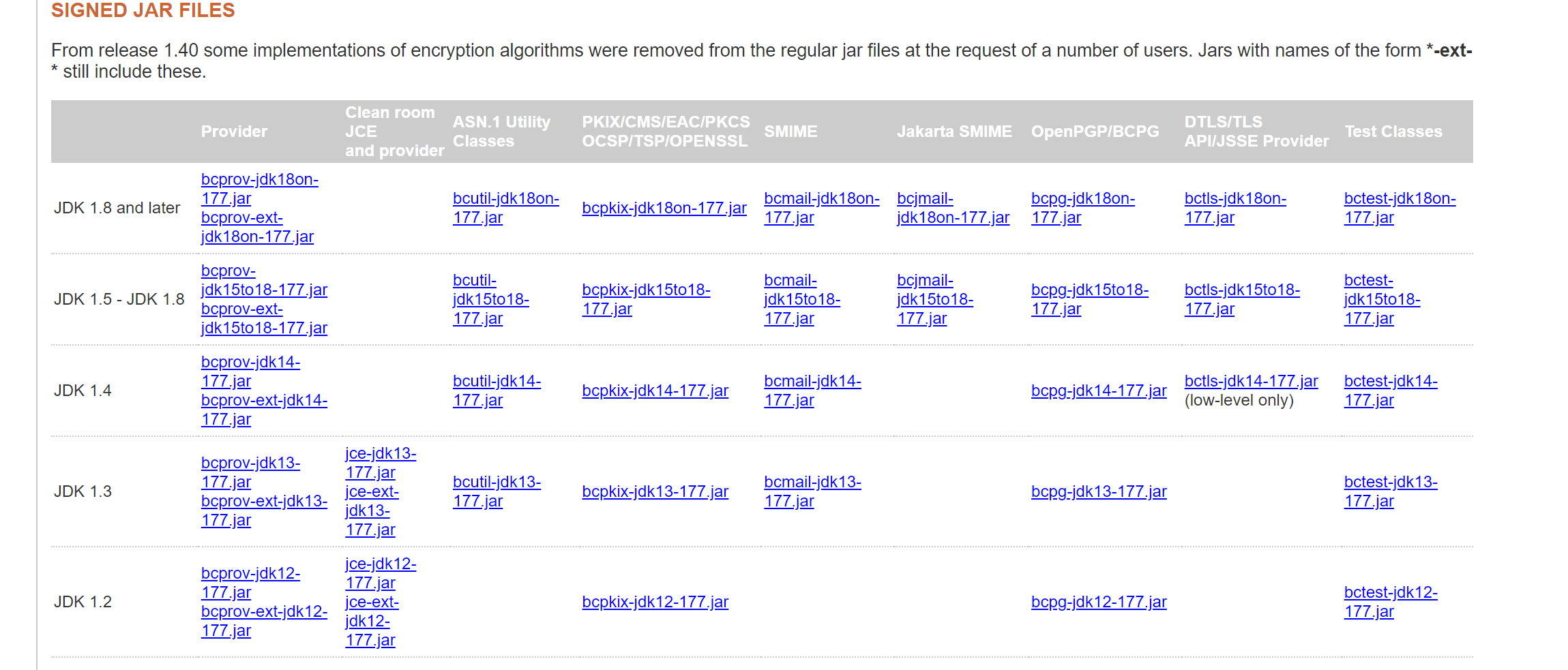Open bcpkix-jdk18on-177.jar link
This screenshot has width=1568, height=670.
click(x=664, y=208)
